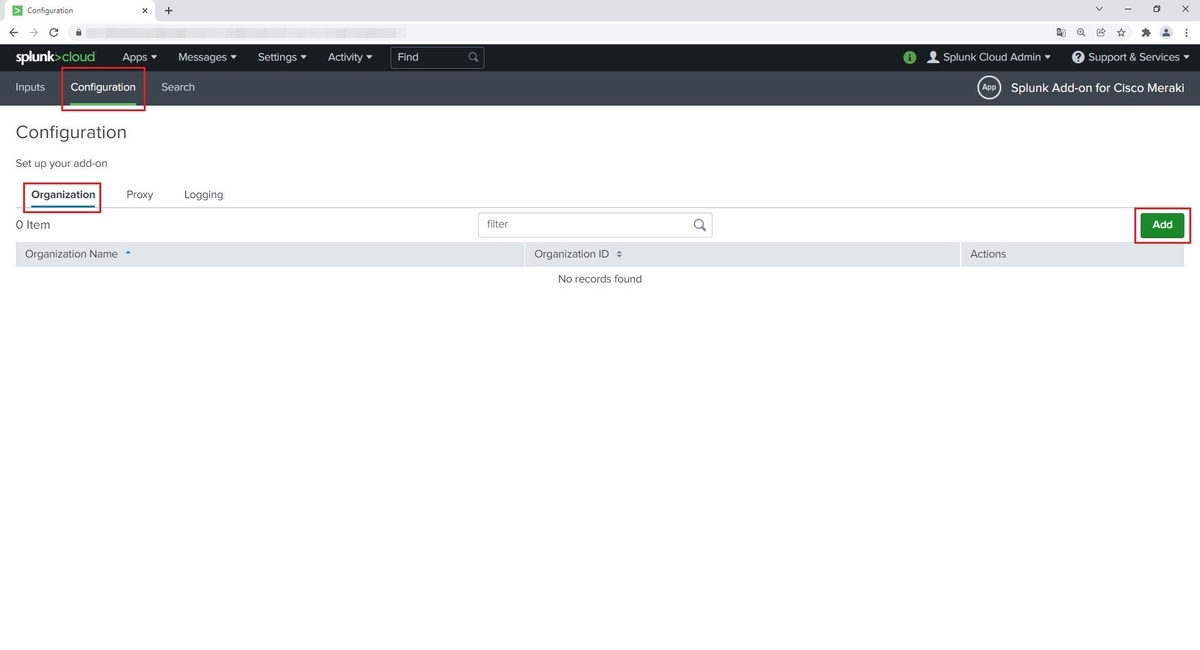Open the Inputs navigation item
Screen dimensions: 1200x650
click(x=29, y=87)
